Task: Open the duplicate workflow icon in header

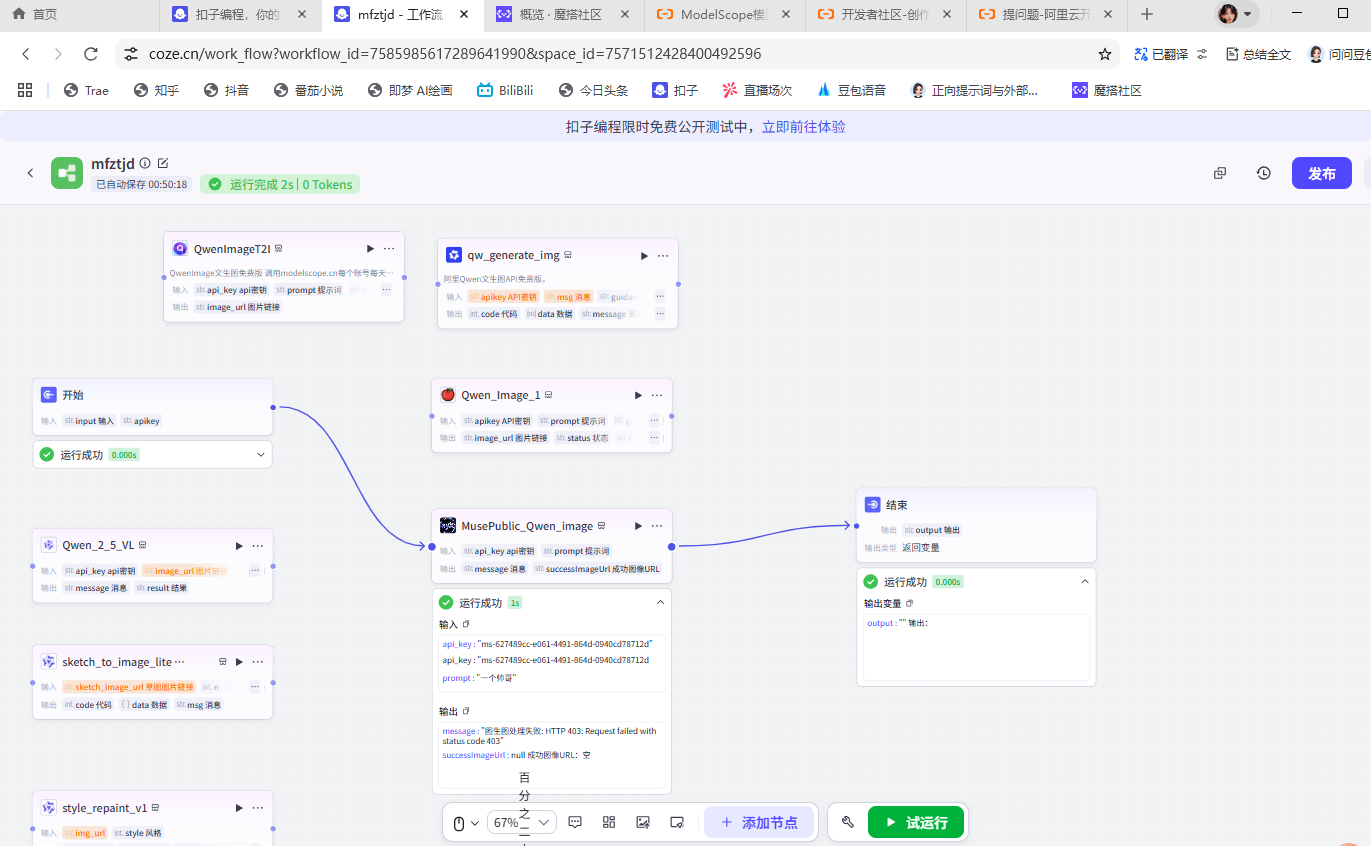Action: (1220, 173)
